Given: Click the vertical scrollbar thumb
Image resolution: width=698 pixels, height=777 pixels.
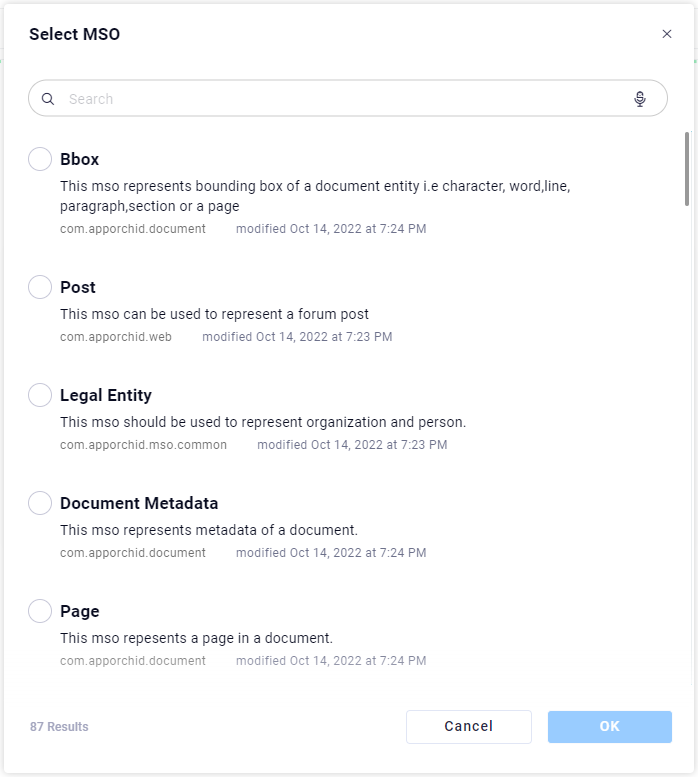Looking at the screenshot, I should click(x=687, y=168).
